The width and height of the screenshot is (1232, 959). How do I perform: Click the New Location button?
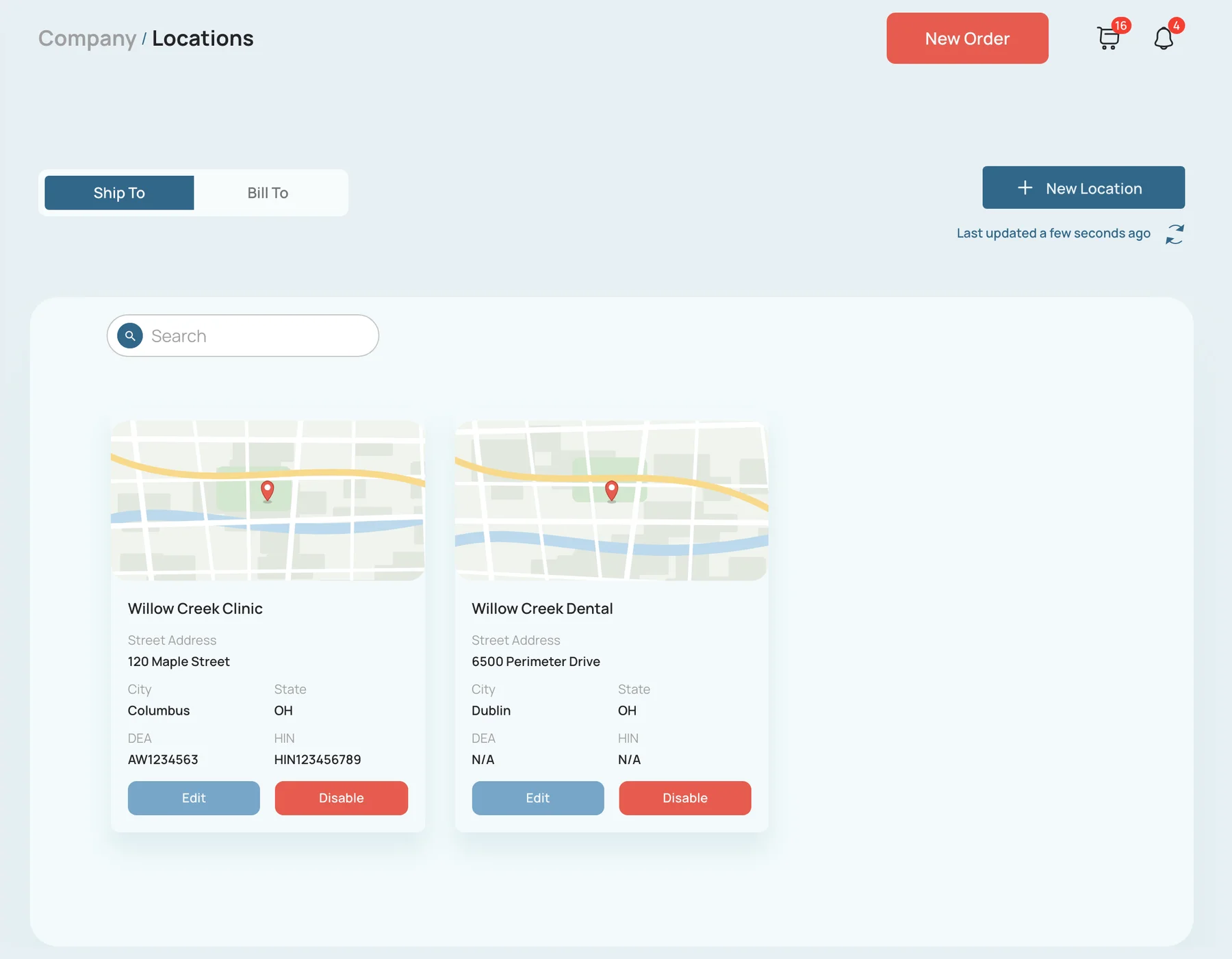tap(1083, 188)
